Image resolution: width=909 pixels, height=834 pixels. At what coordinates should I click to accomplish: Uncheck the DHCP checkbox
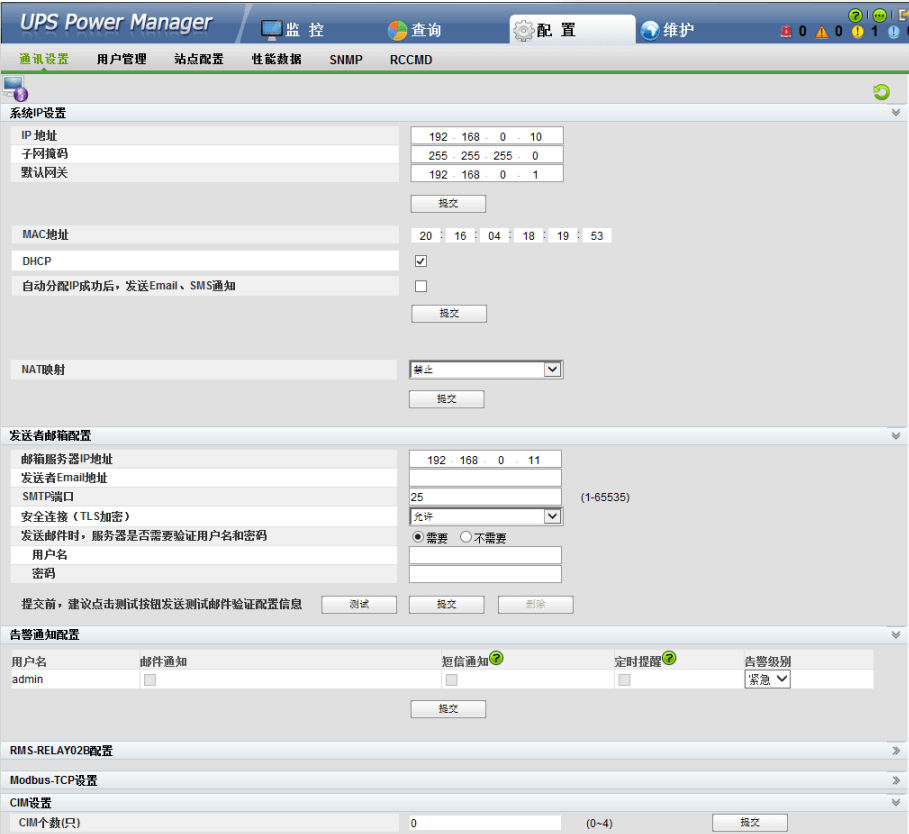coord(421,261)
